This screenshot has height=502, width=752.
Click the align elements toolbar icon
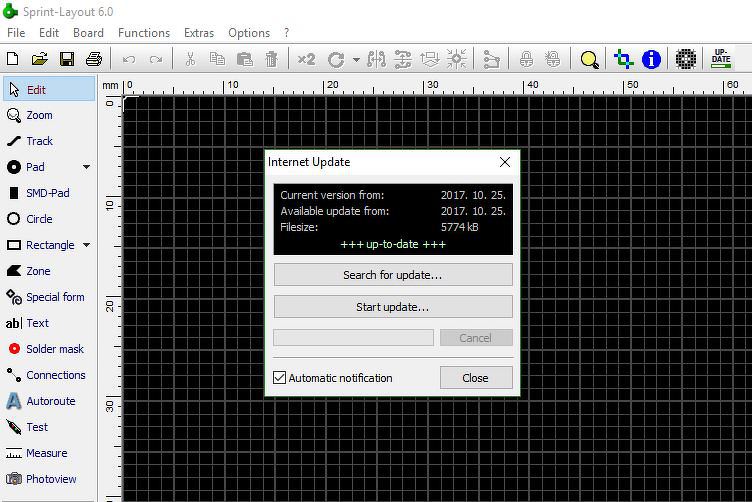point(403,59)
